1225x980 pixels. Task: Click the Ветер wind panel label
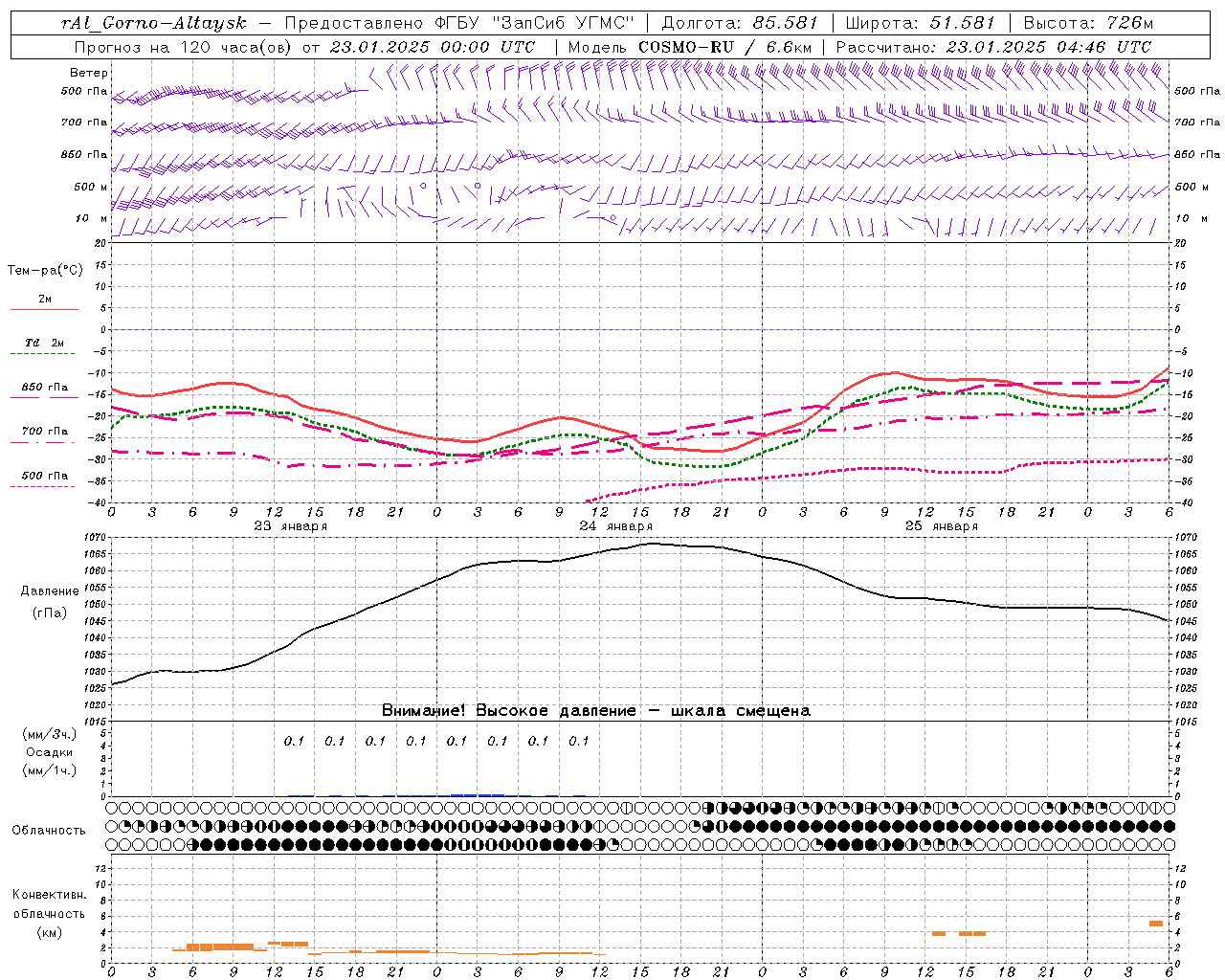click(89, 73)
